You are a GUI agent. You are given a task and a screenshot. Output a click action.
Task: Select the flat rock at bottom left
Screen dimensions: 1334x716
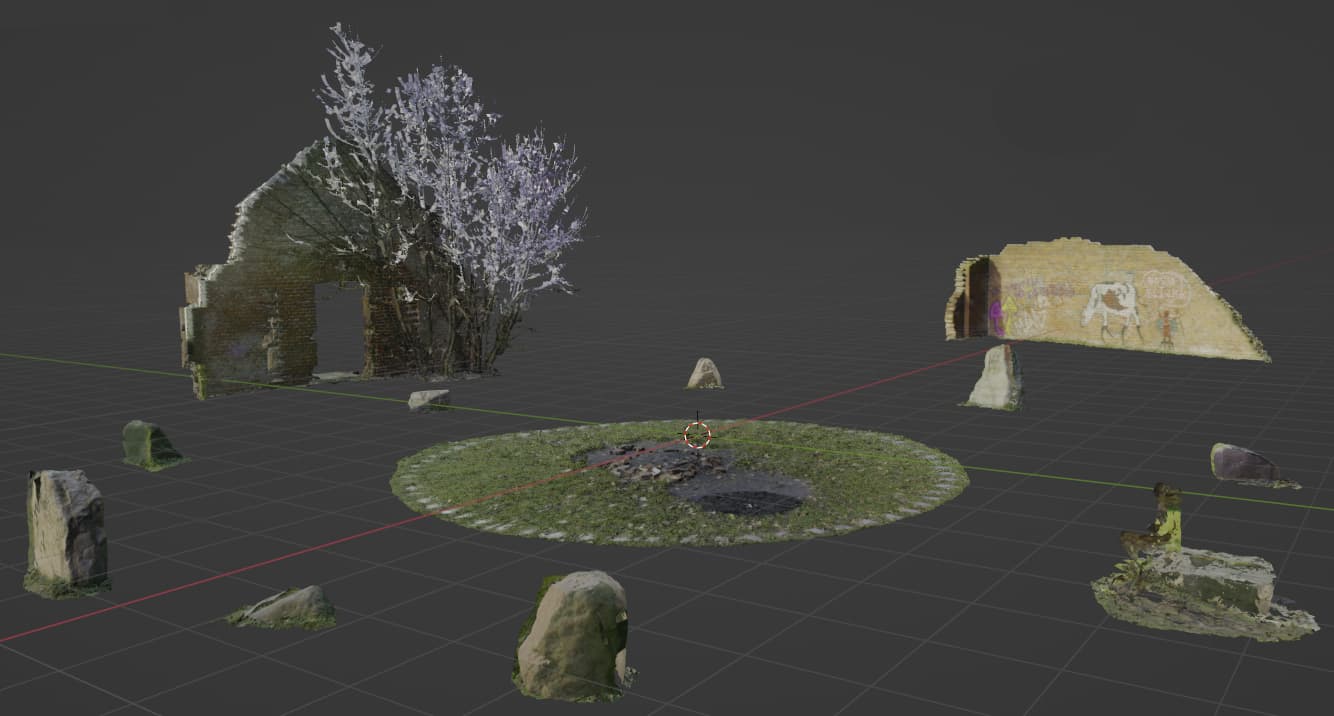click(286, 607)
